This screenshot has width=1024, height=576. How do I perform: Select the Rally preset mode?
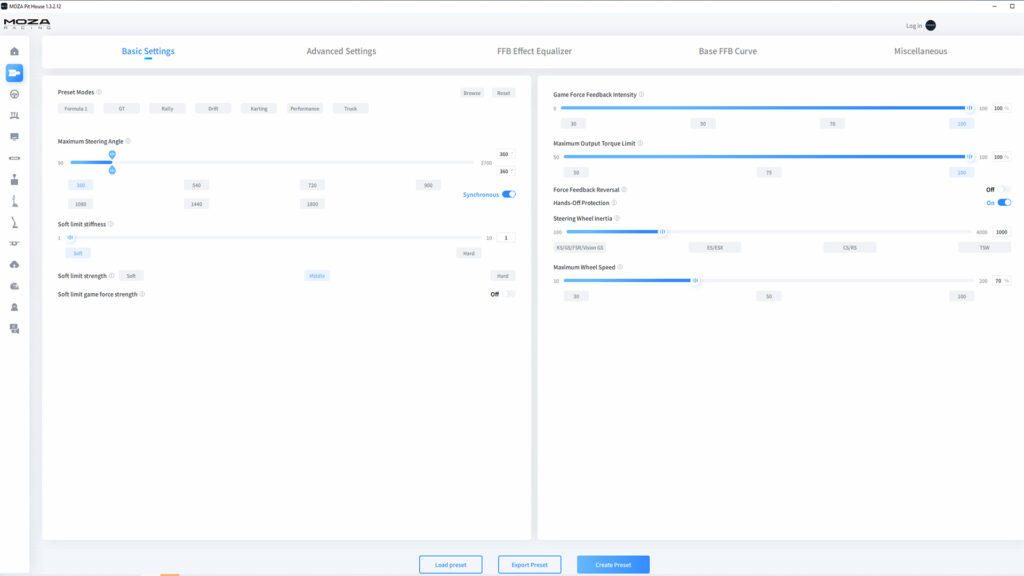click(x=167, y=108)
